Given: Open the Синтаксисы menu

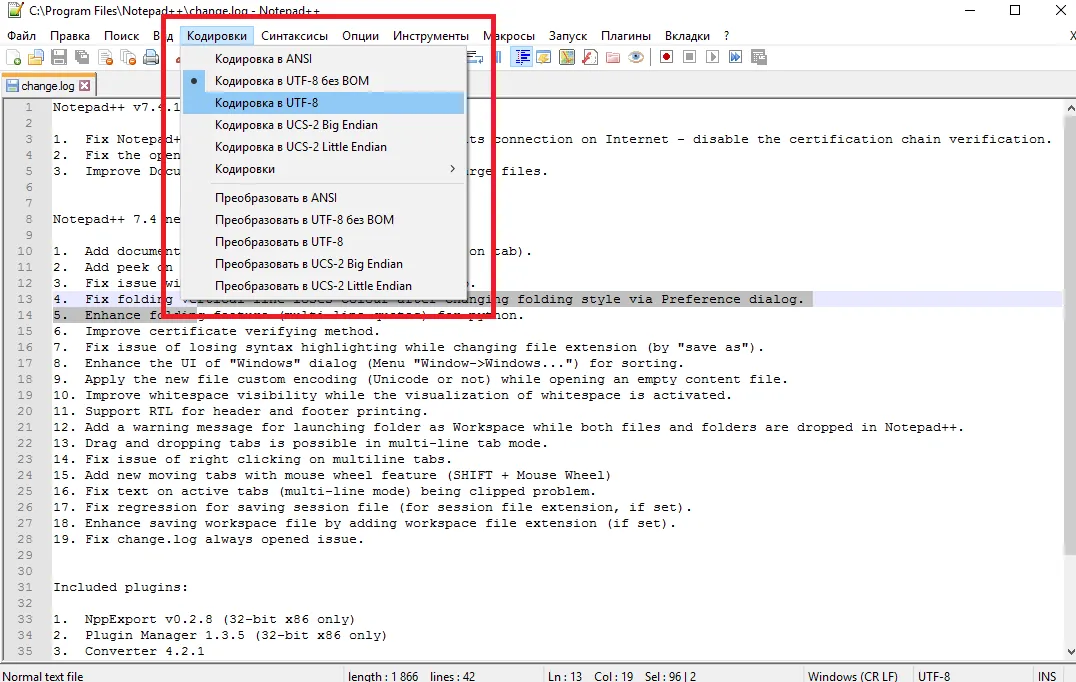Looking at the screenshot, I should click(x=294, y=36).
